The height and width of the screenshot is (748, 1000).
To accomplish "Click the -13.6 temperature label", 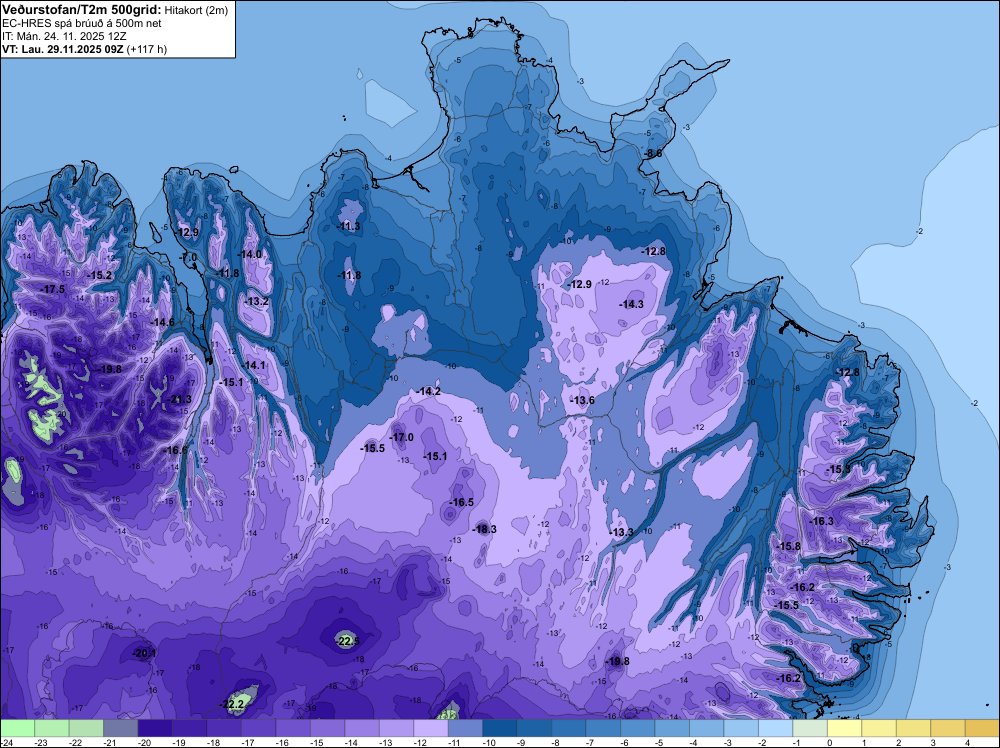I will (582, 400).
